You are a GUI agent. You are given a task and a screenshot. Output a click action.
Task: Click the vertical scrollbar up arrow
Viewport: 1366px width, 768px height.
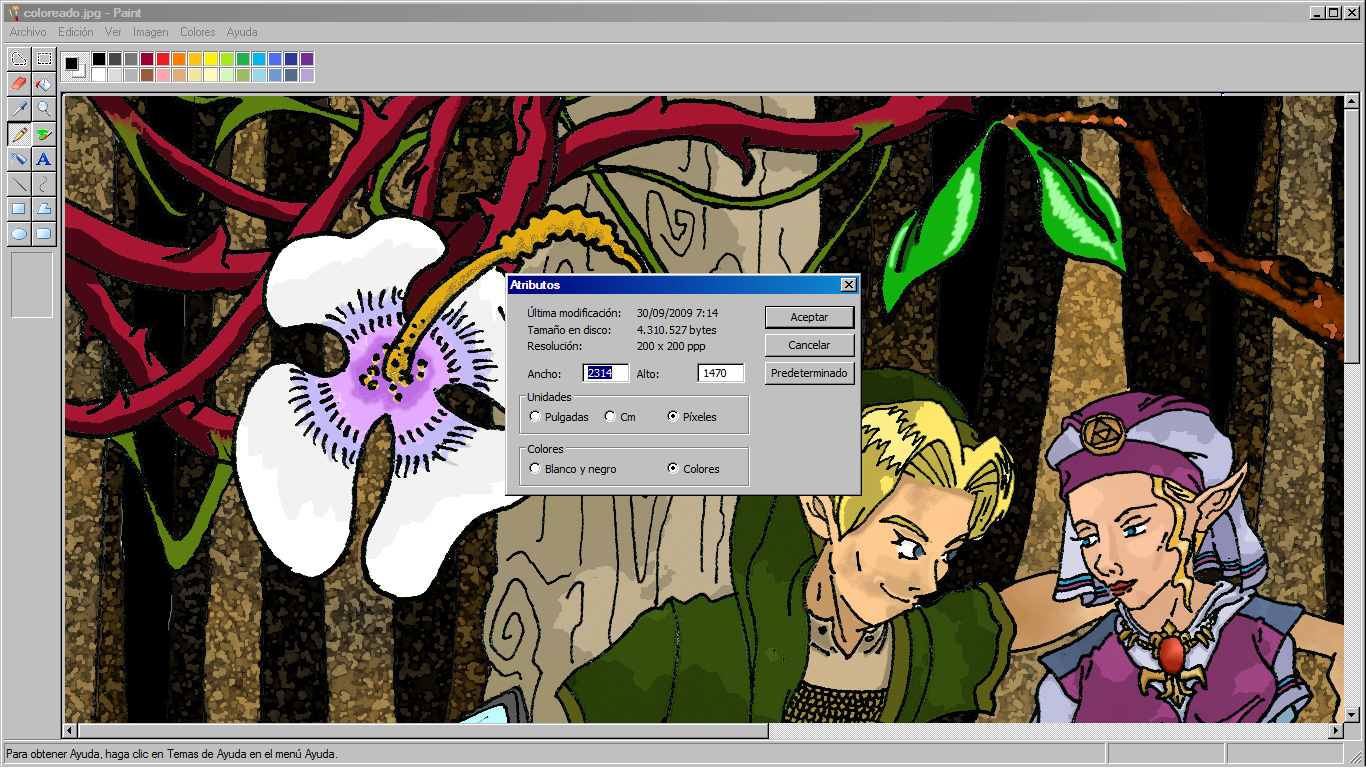[x=1351, y=101]
